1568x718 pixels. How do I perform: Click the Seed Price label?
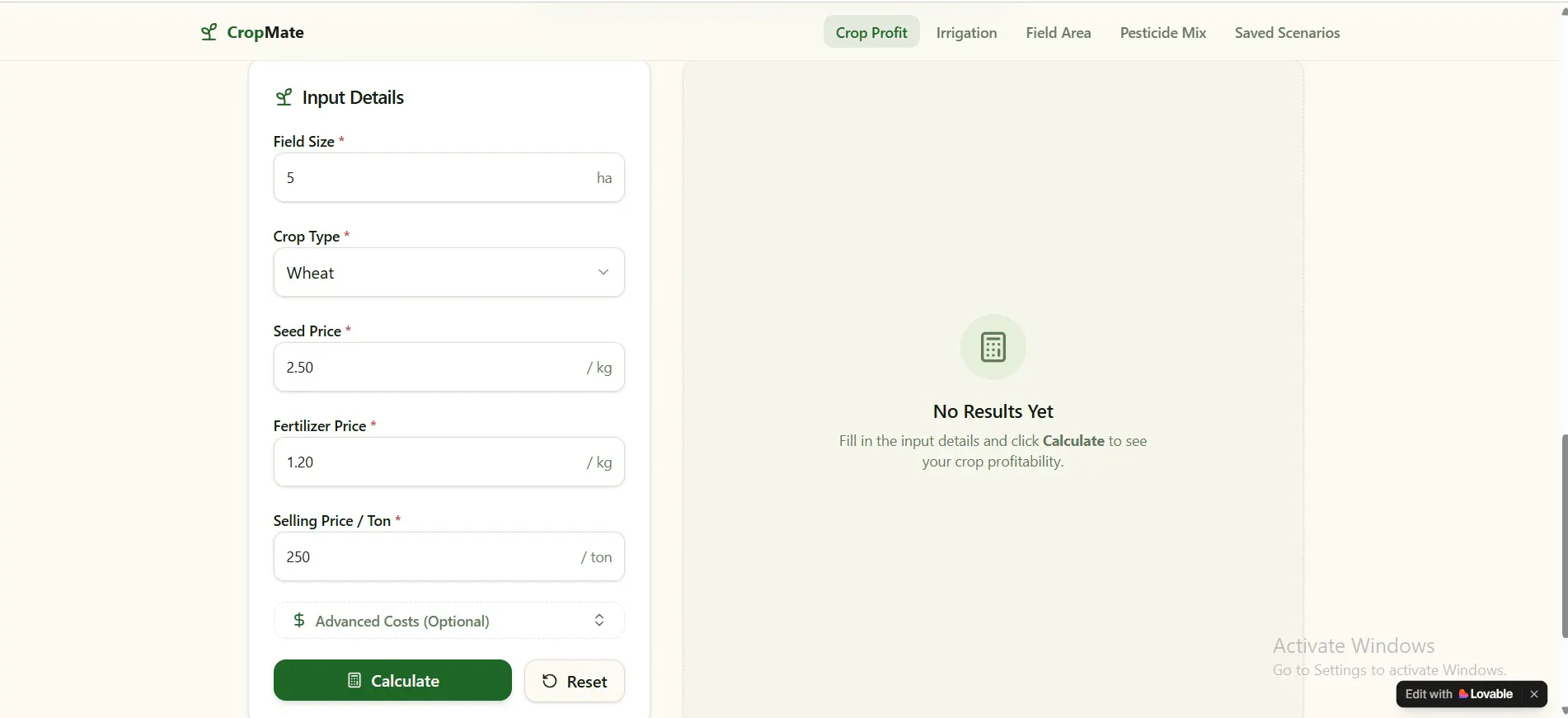point(307,331)
